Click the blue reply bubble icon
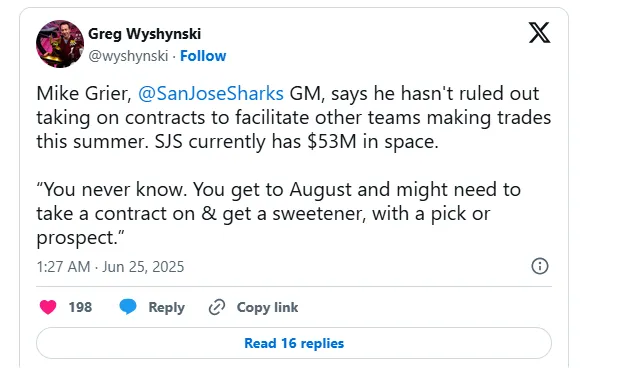Viewport: 622px width, 368px height. (x=128, y=307)
